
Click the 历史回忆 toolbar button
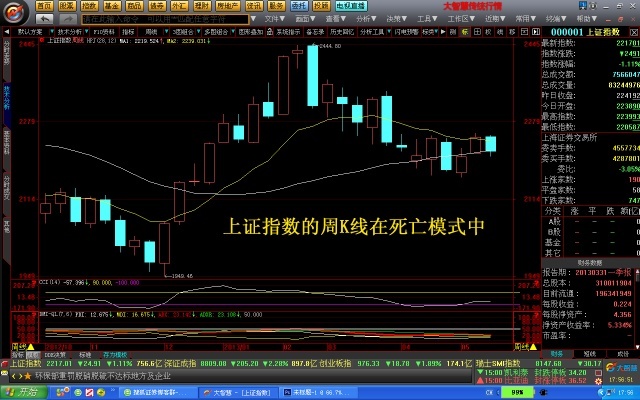tap(342, 32)
